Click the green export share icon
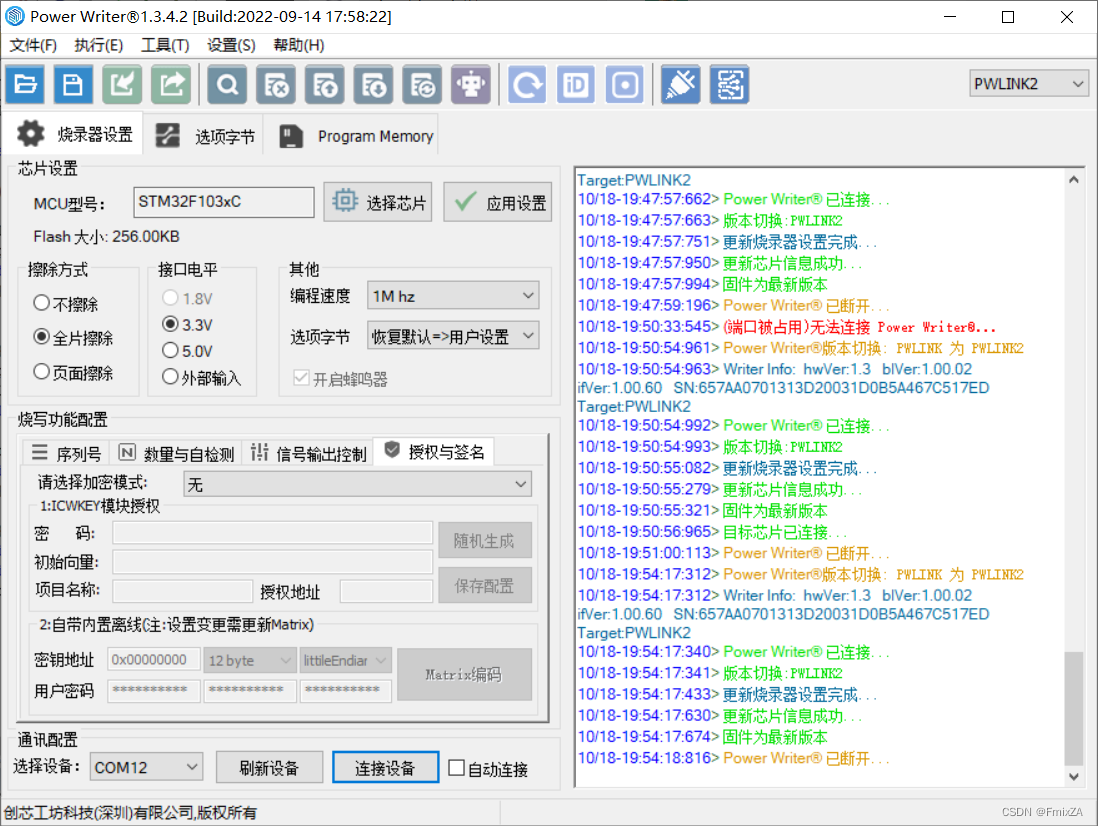This screenshot has height=826, width=1098. pos(172,85)
